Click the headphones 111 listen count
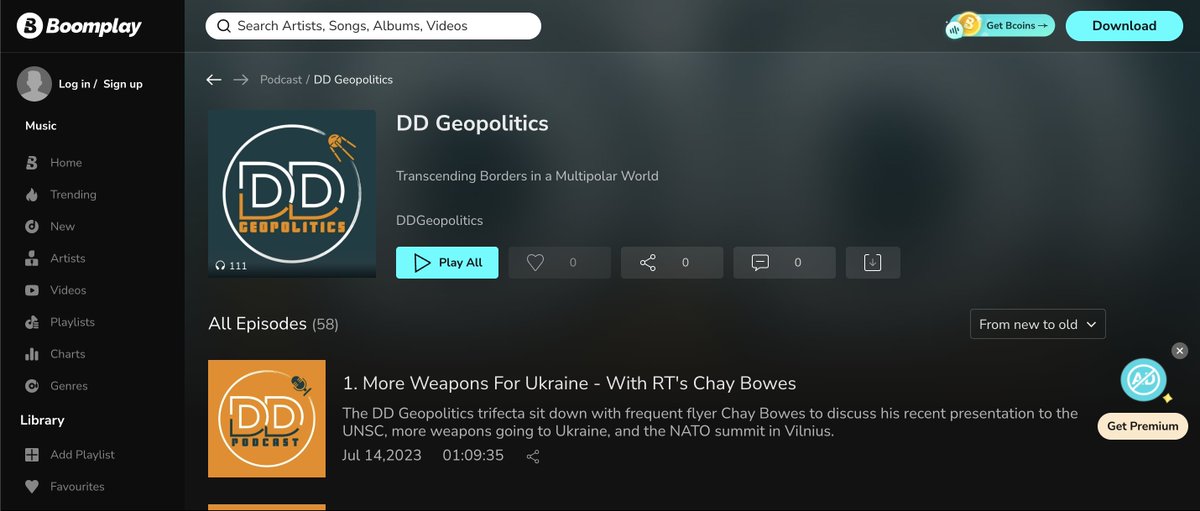The image size is (1200, 511). click(231, 266)
